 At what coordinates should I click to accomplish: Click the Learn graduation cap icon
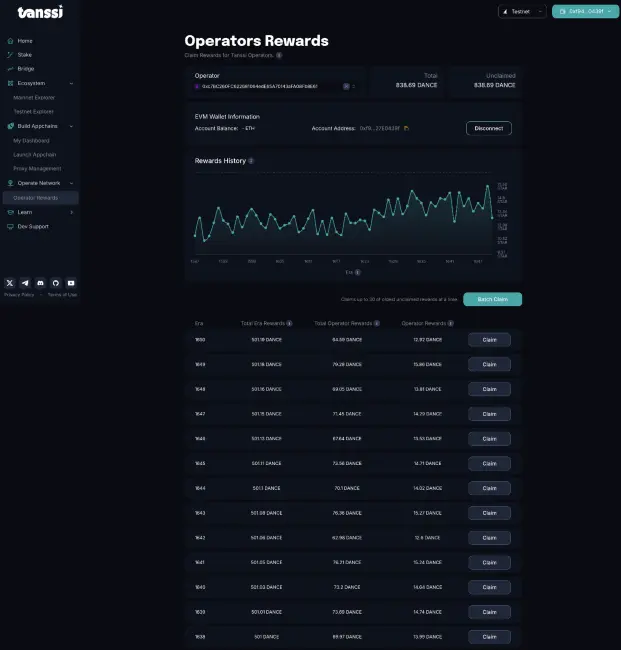(10, 212)
